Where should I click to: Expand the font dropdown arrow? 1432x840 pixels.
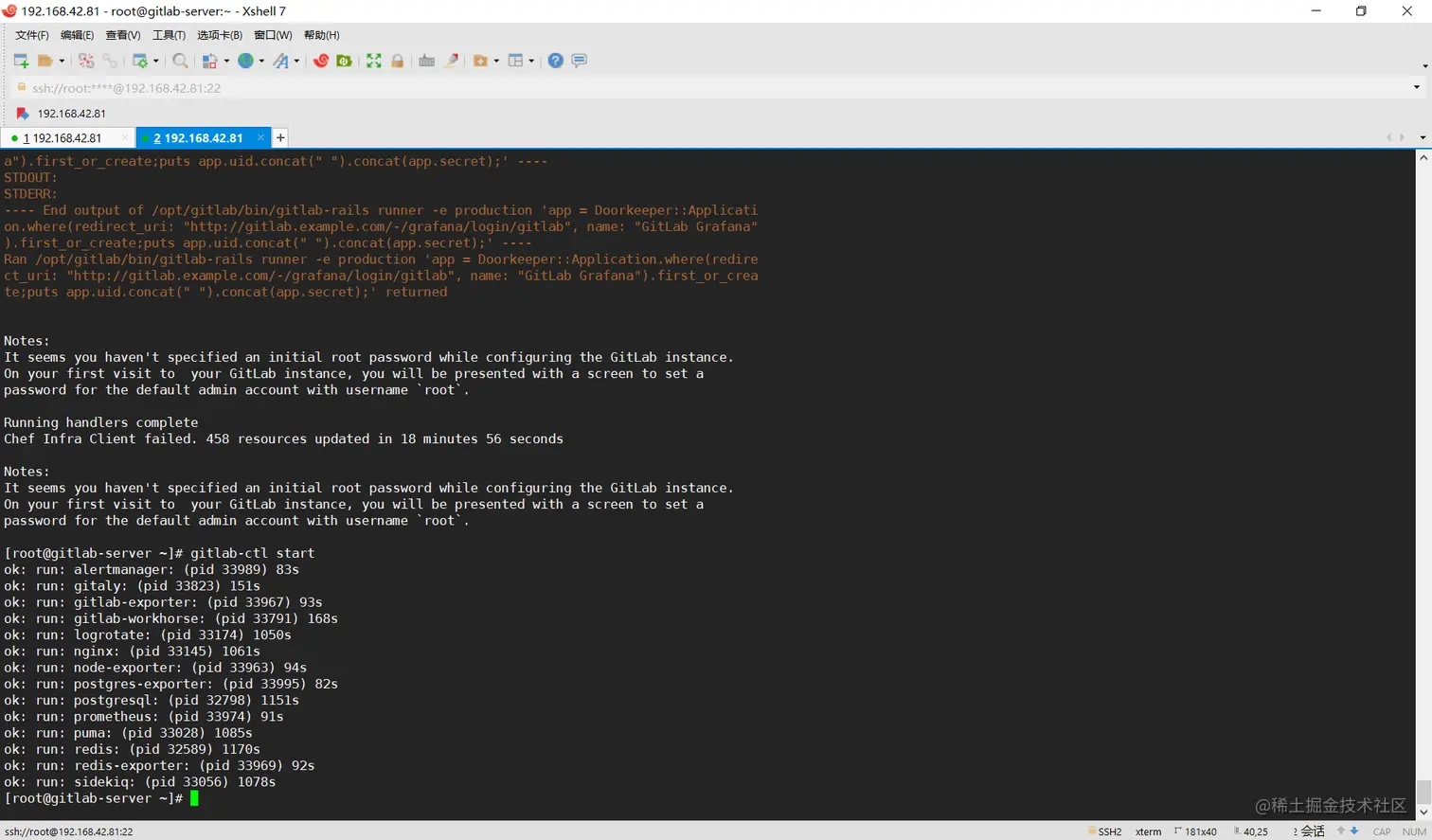[296, 61]
